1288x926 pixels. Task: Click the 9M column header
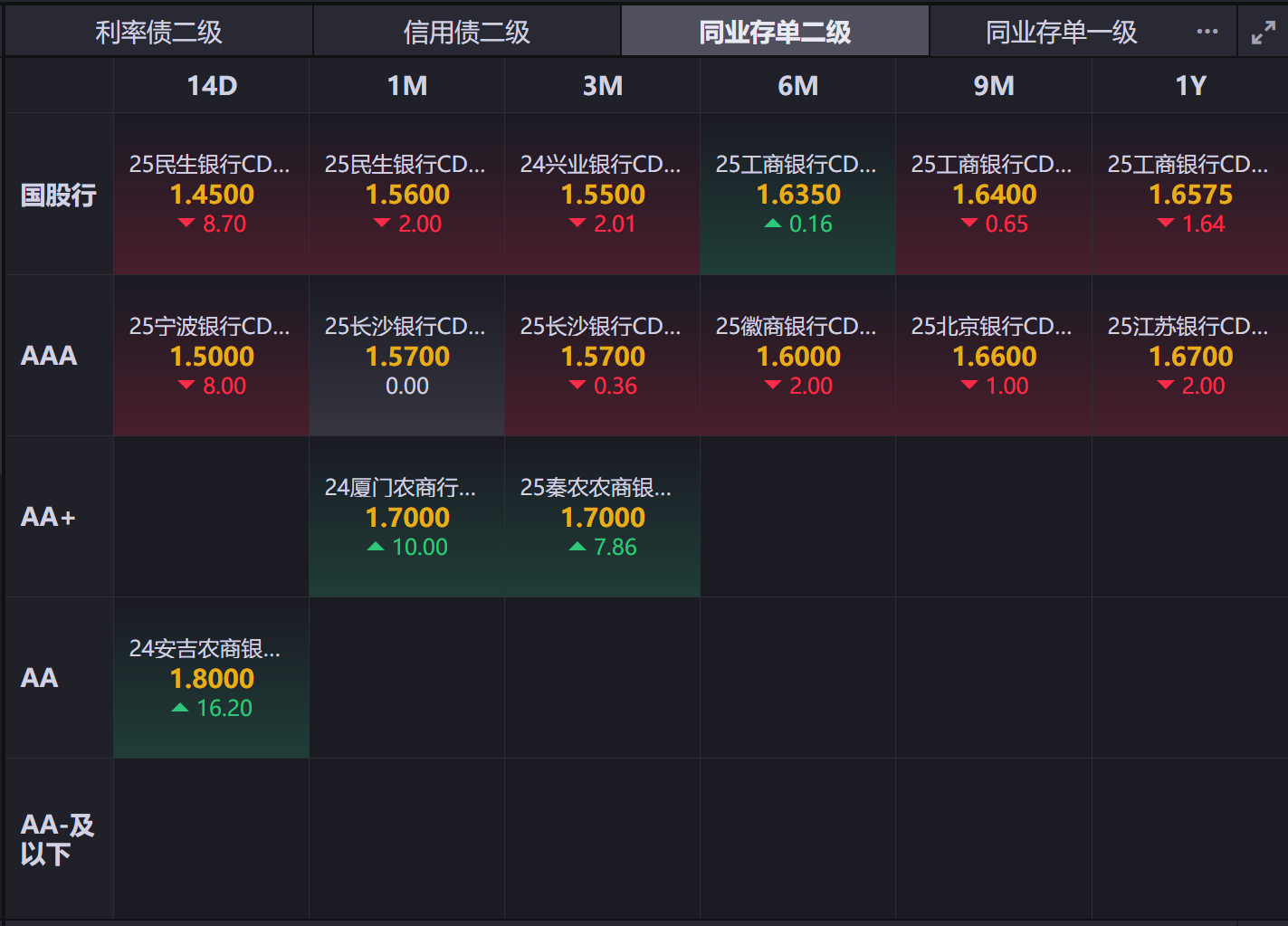pyautogui.click(x=994, y=86)
